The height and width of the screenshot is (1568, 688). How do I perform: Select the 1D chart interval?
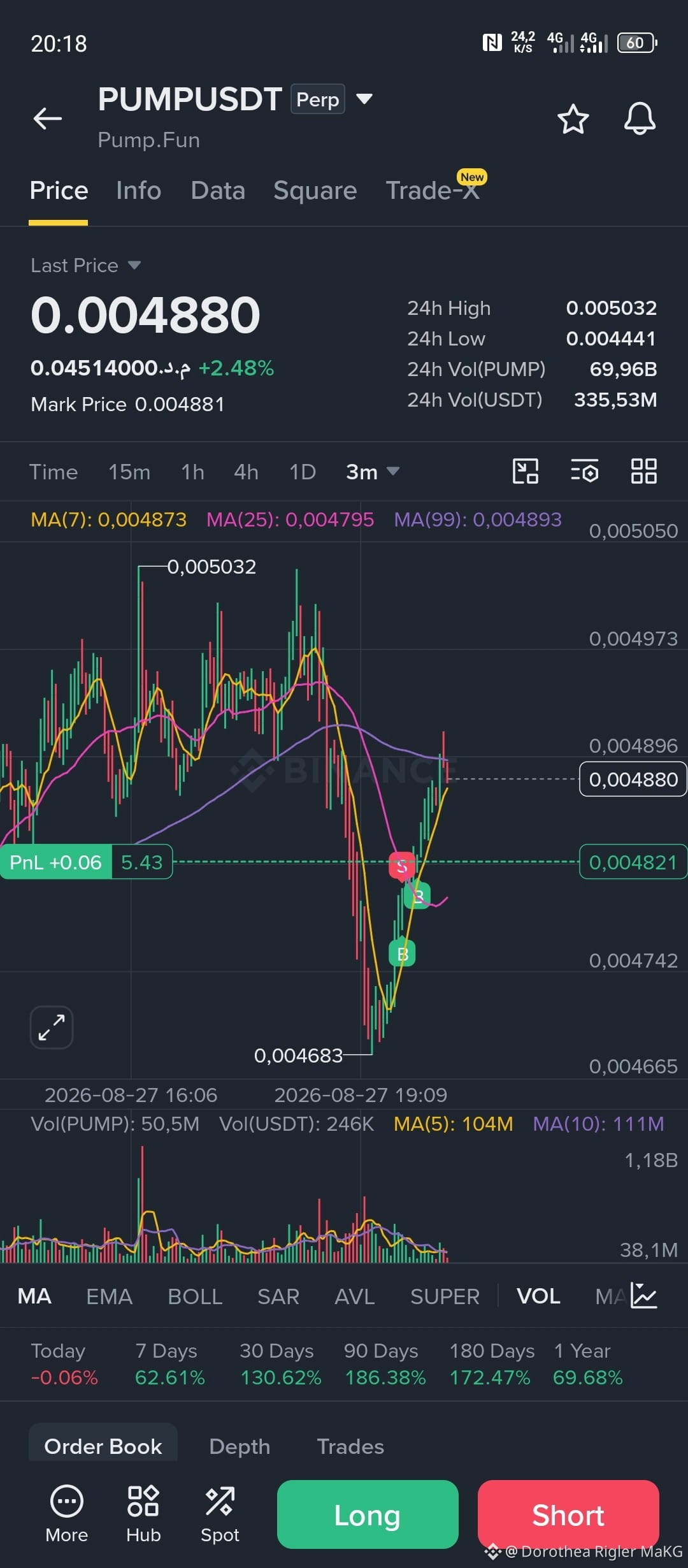point(303,472)
